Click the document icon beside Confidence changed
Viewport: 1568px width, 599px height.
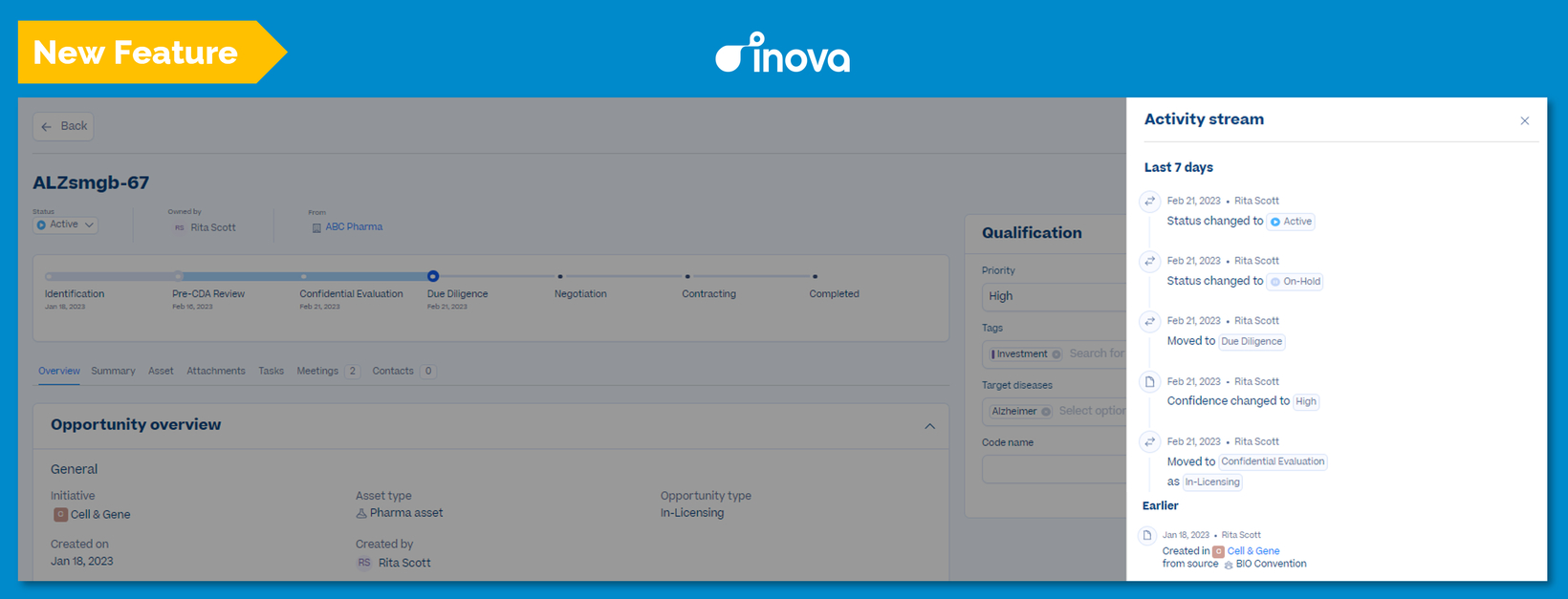1150,381
